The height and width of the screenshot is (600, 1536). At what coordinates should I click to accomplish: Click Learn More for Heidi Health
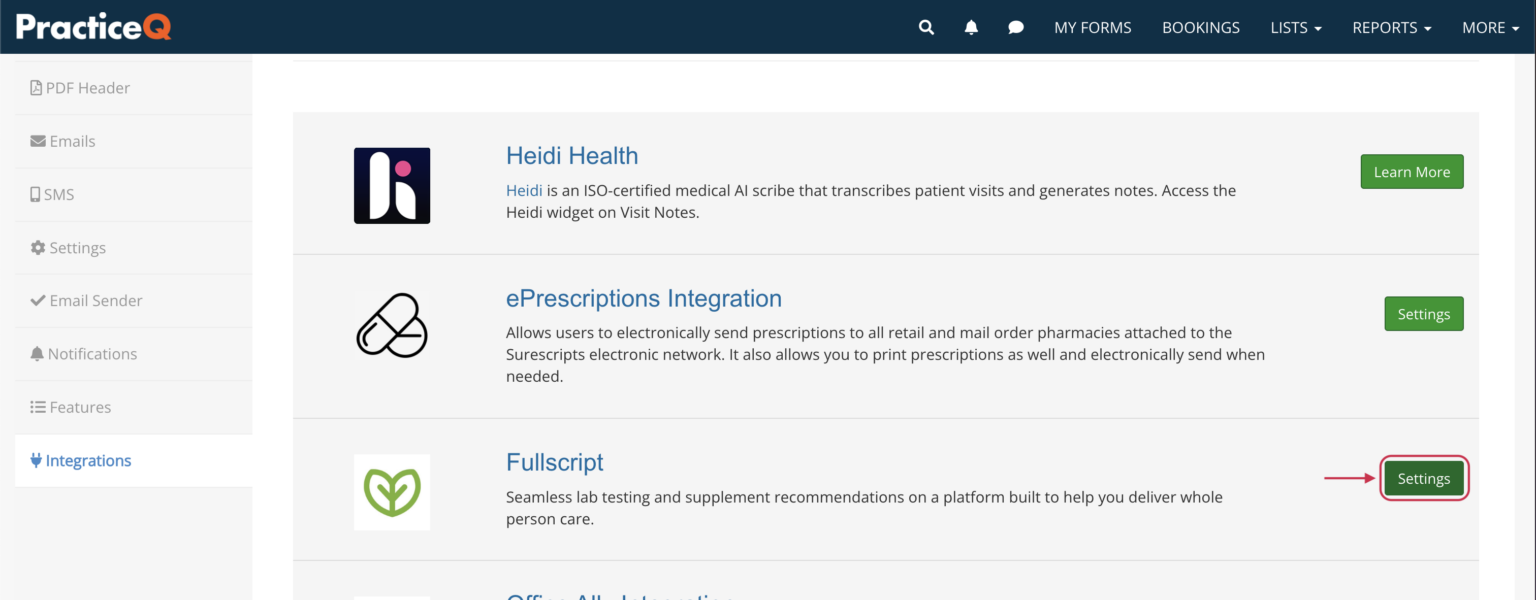click(1411, 171)
